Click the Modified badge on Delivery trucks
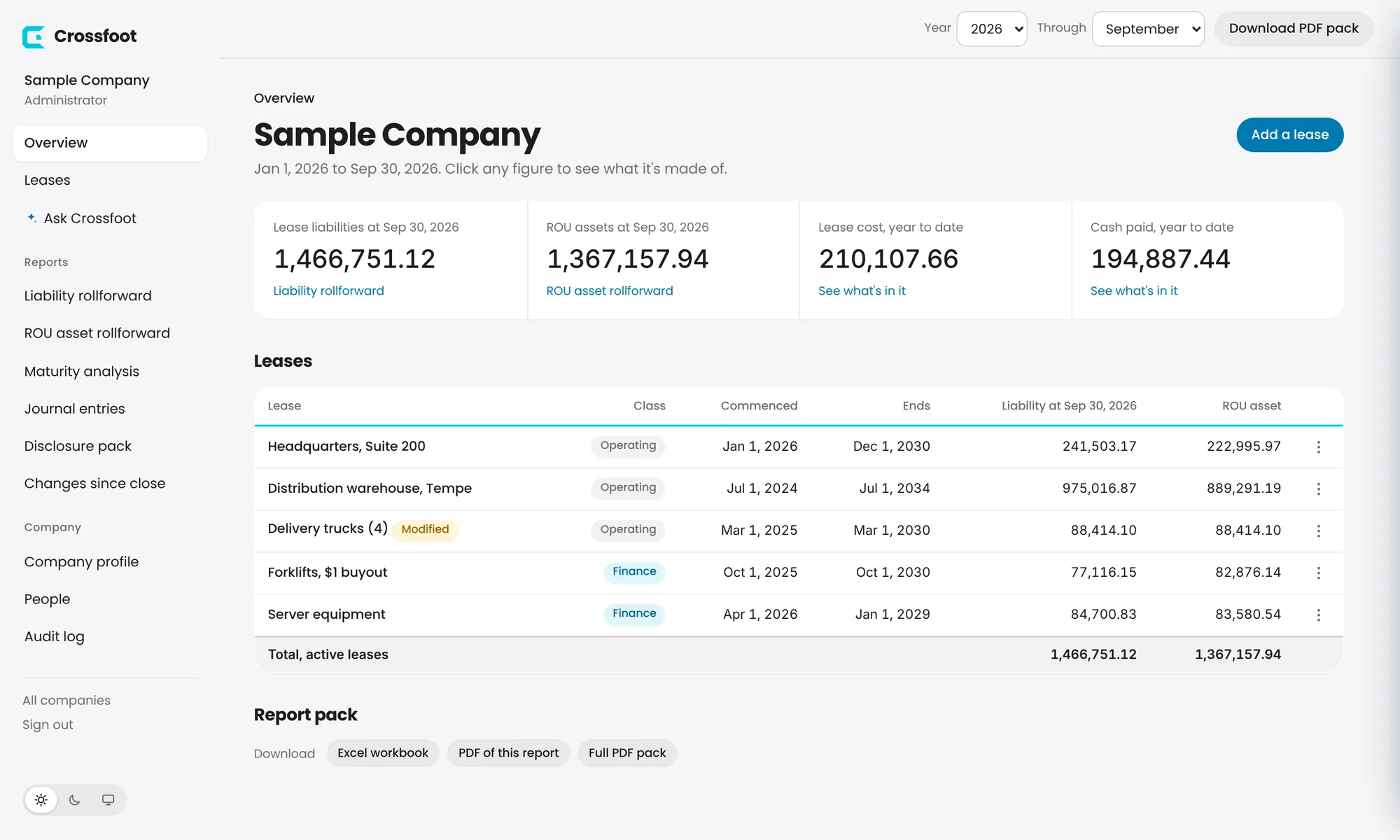1400x840 pixels. click(x=425, y=529)
